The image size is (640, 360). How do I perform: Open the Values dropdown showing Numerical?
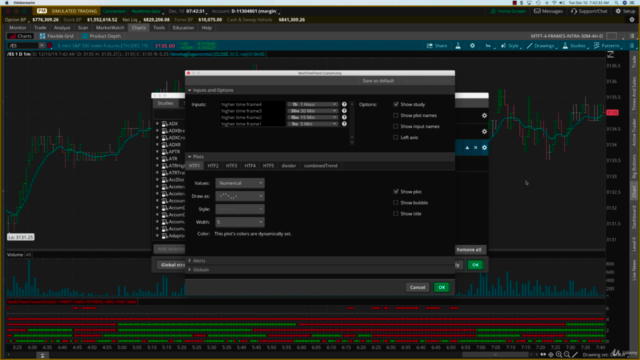tap(240, 183)
